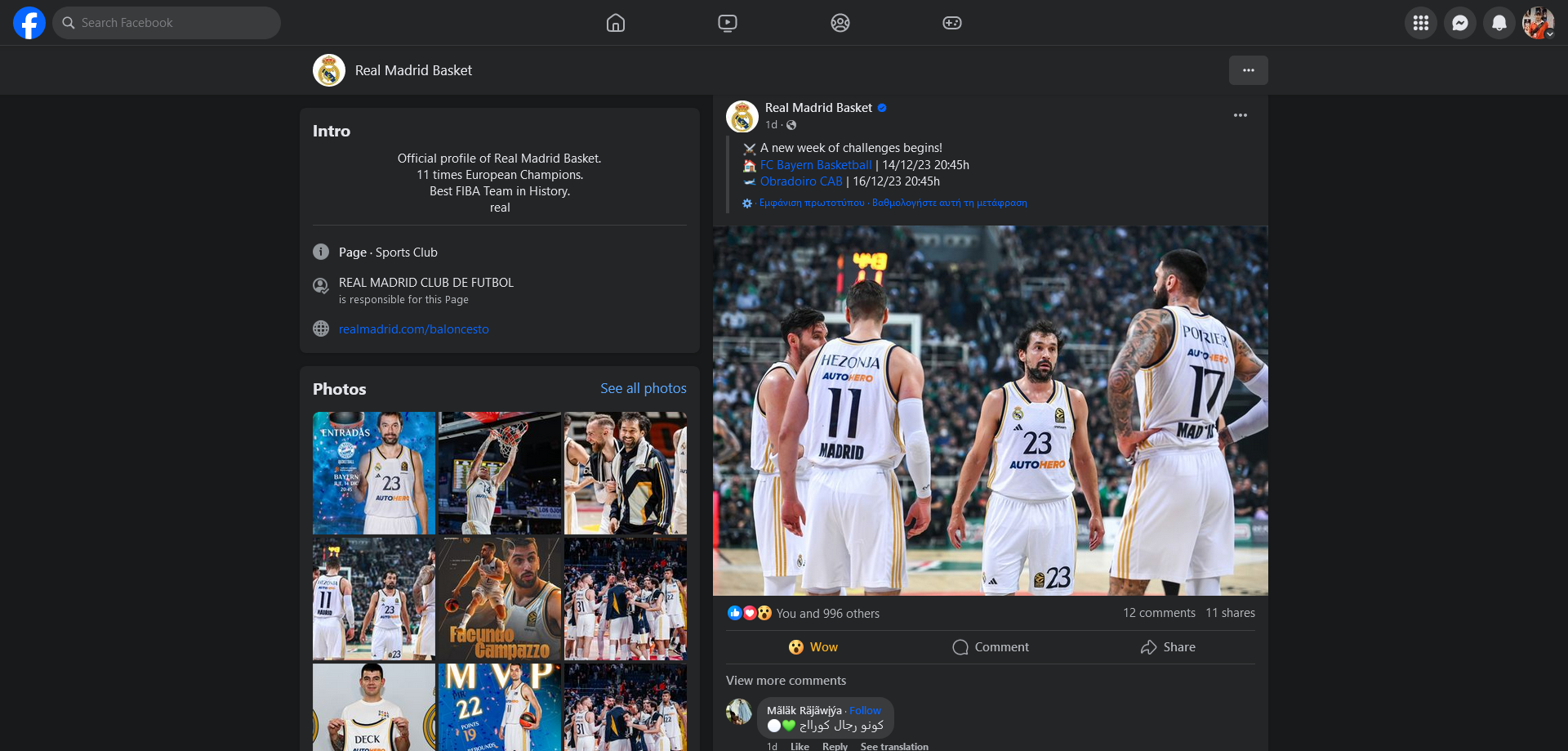Image resolution: width=1568 pixels, height=751 pixels.
Task: Click View more comments
Action: pos(786,681)
